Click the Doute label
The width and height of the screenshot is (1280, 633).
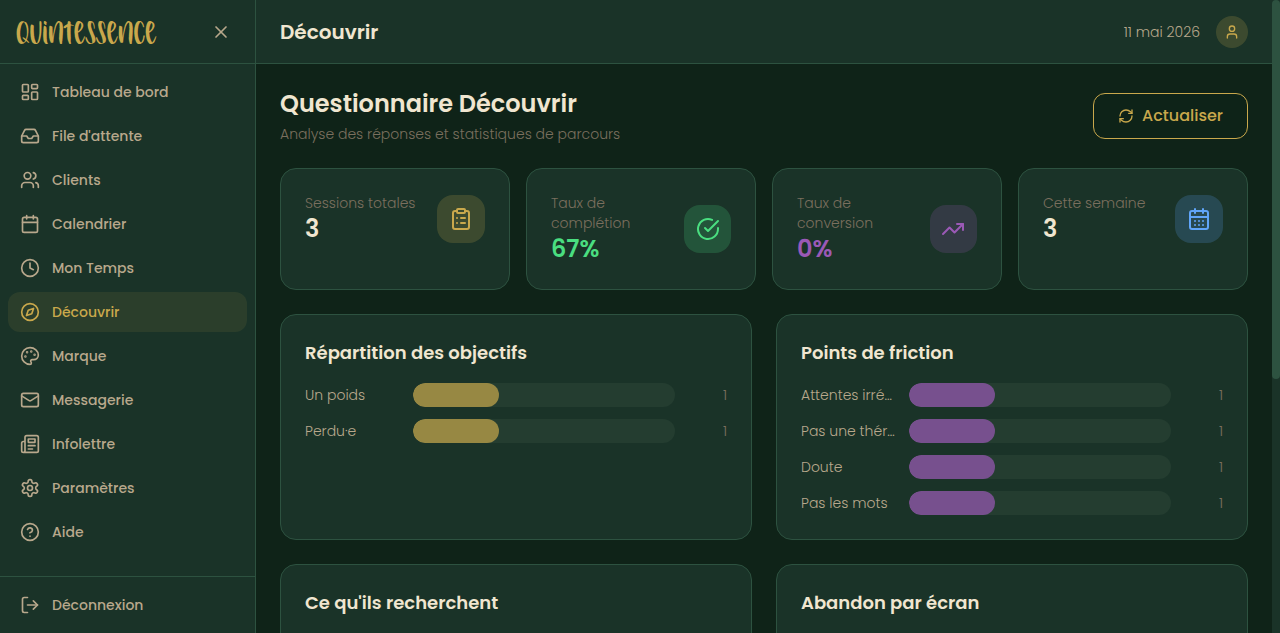coord(822,467)
